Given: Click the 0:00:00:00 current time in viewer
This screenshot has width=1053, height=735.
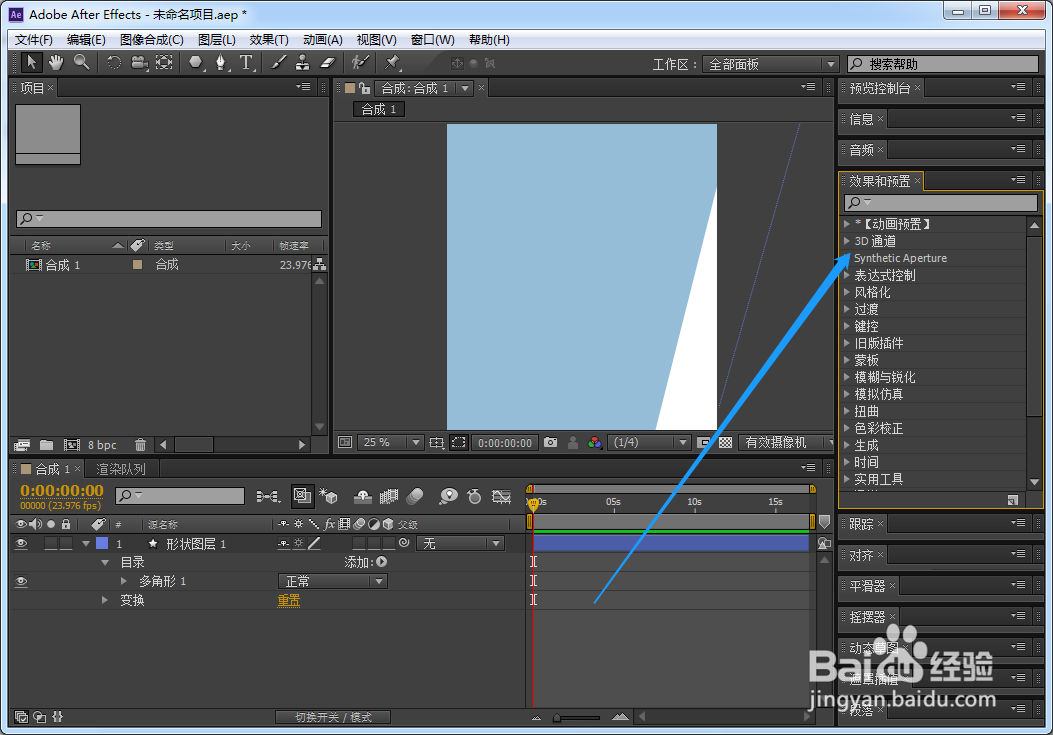Looking at the screenshot, I should tap(505, 443).
